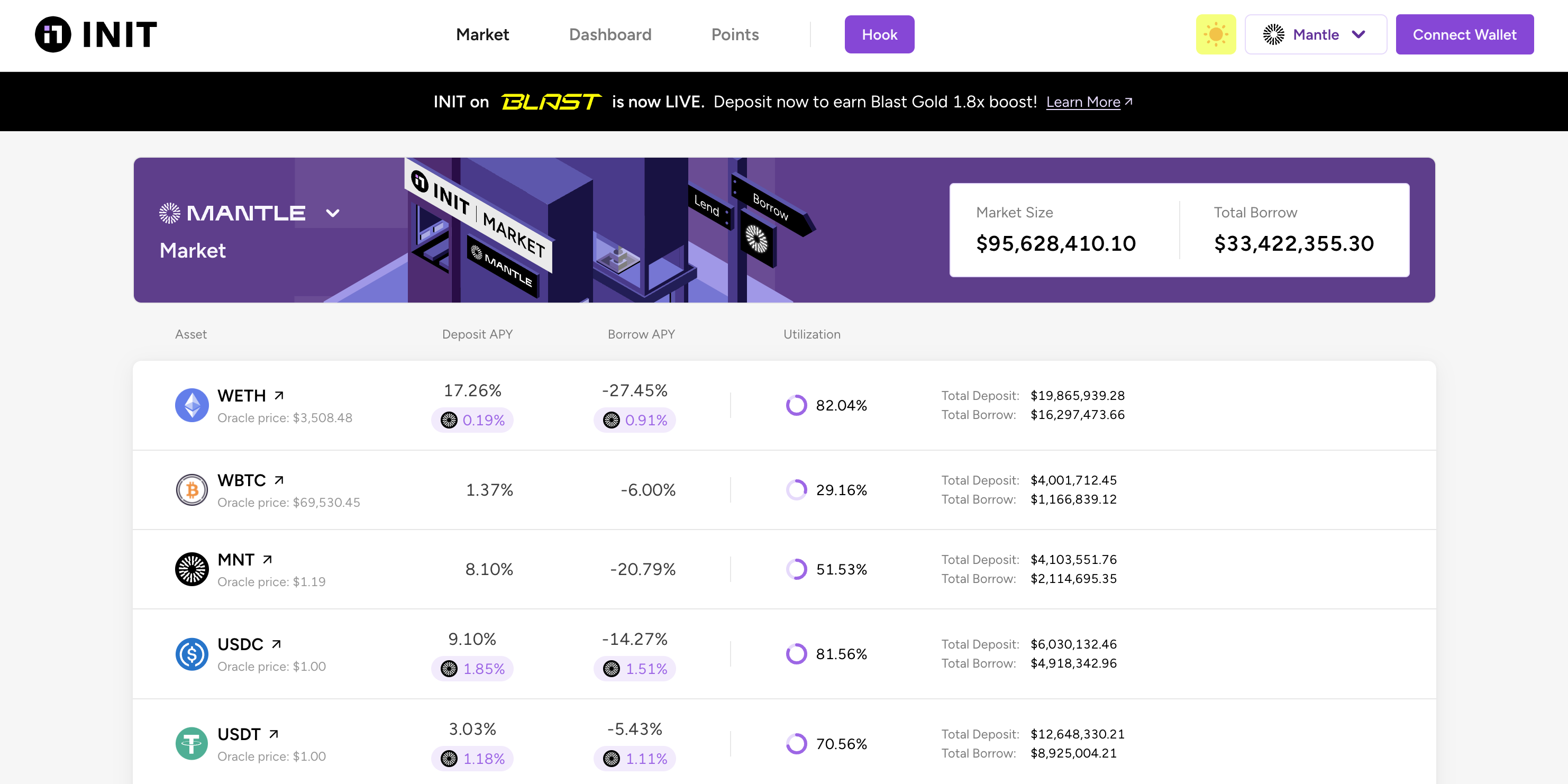Open the Learn More link about Blast

[x=1083, y=102]
